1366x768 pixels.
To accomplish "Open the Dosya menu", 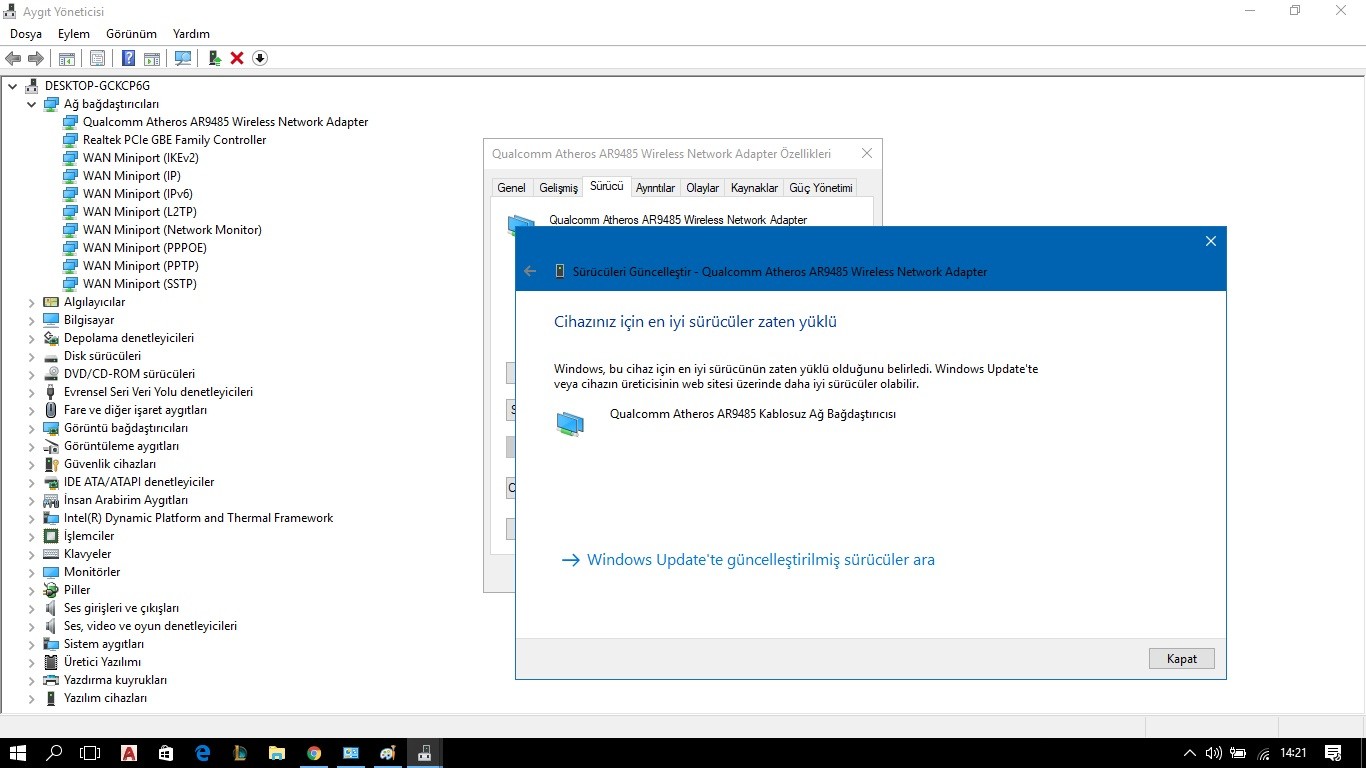I will tap(26, 34).
